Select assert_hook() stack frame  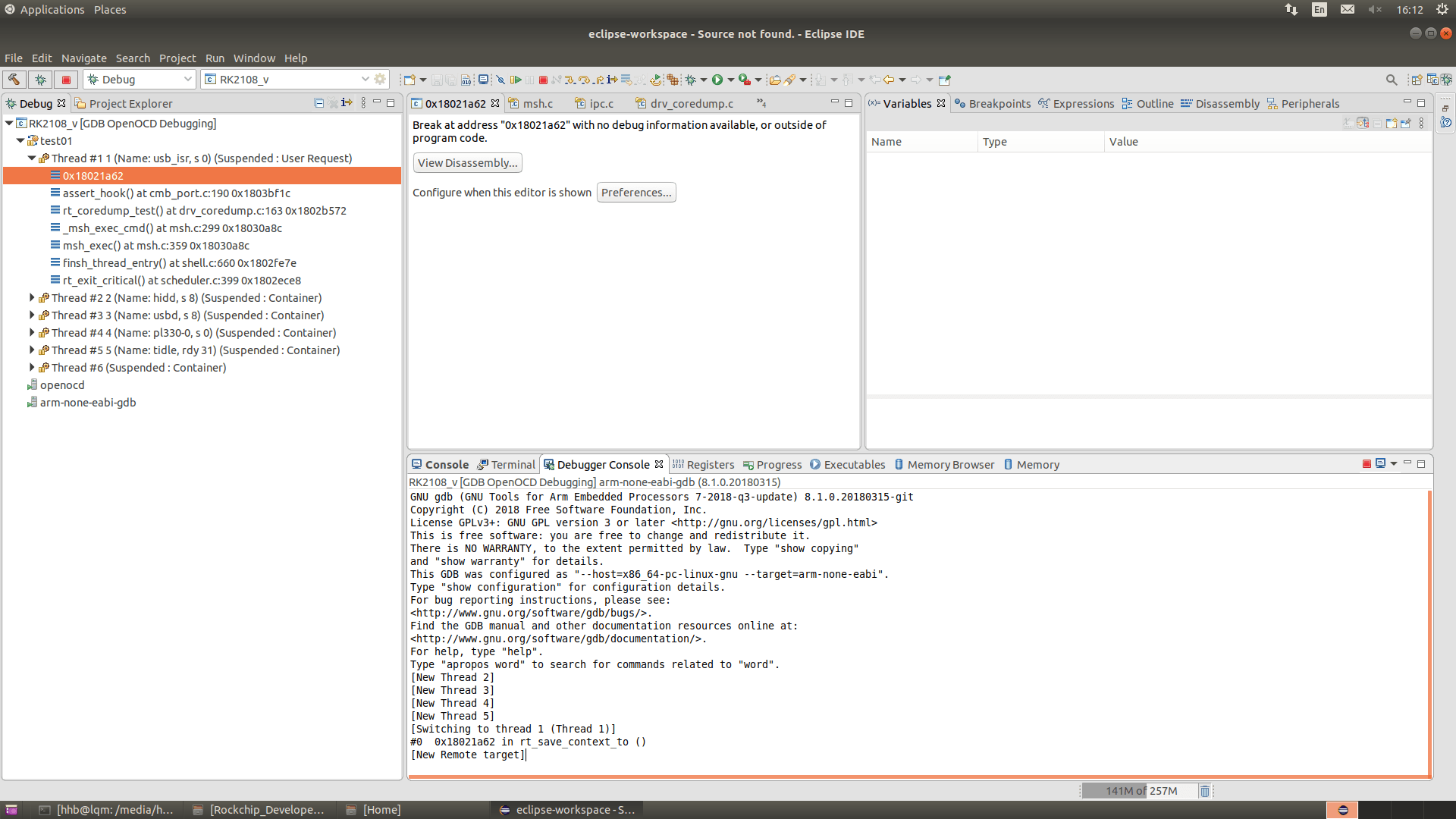(177, 193)
